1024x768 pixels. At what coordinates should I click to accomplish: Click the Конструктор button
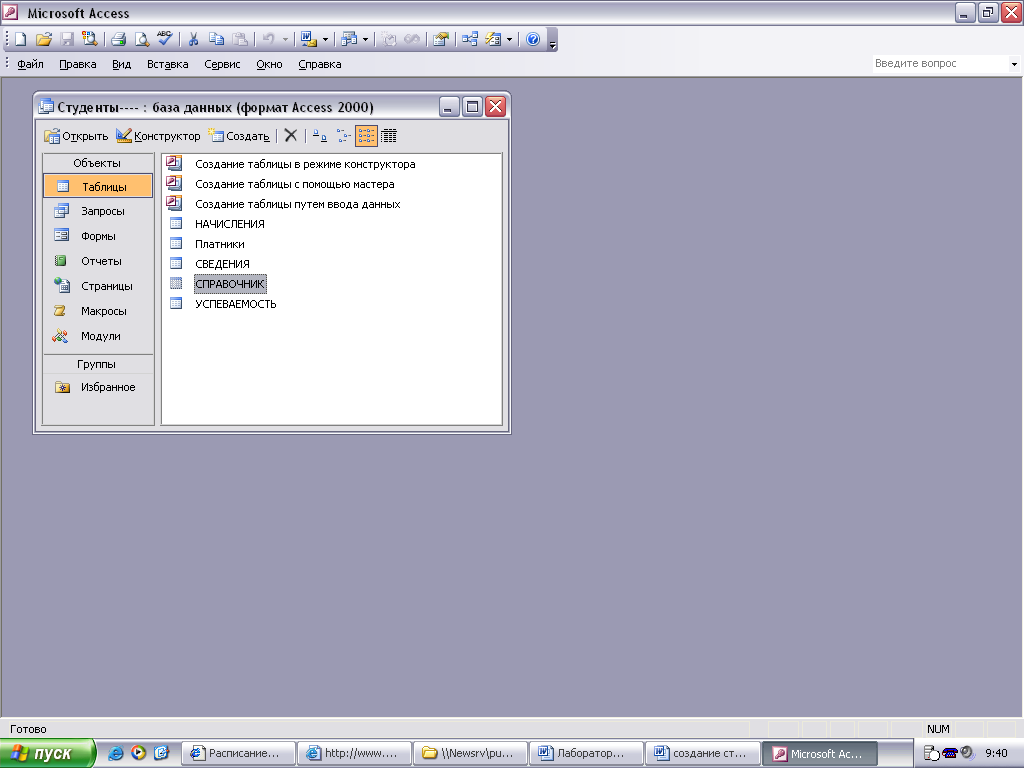click(x=159, y=136)
